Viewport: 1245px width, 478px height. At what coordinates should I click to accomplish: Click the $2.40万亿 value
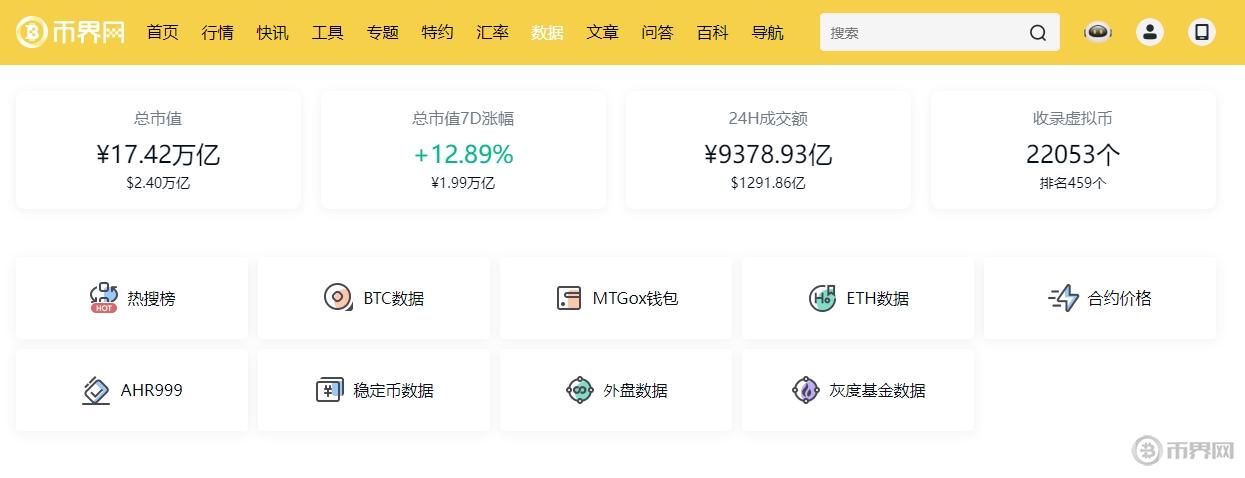point(158,183)
